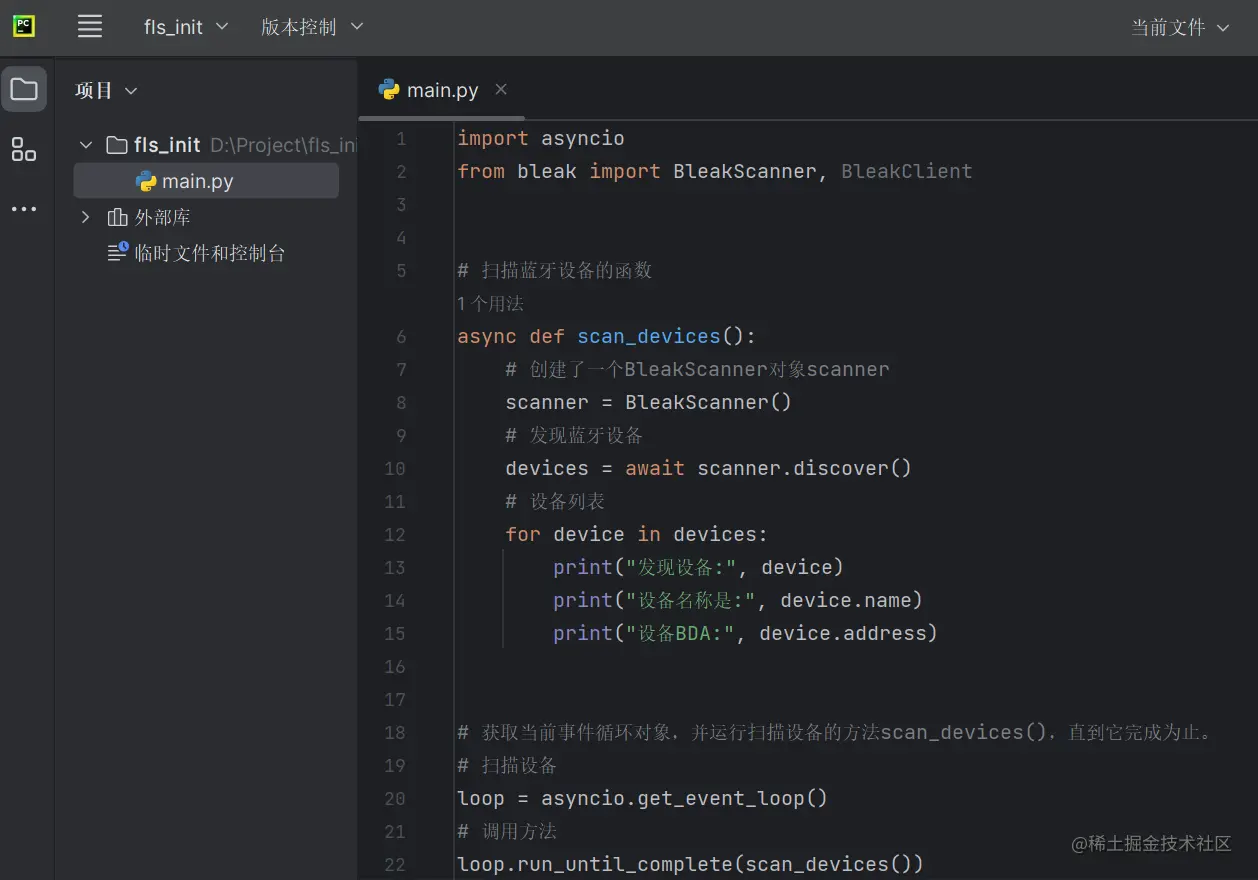Click 'scanner = BleakScanner()' line
1258x880 pixels.
pyautogui.click(x=648, y=402)
